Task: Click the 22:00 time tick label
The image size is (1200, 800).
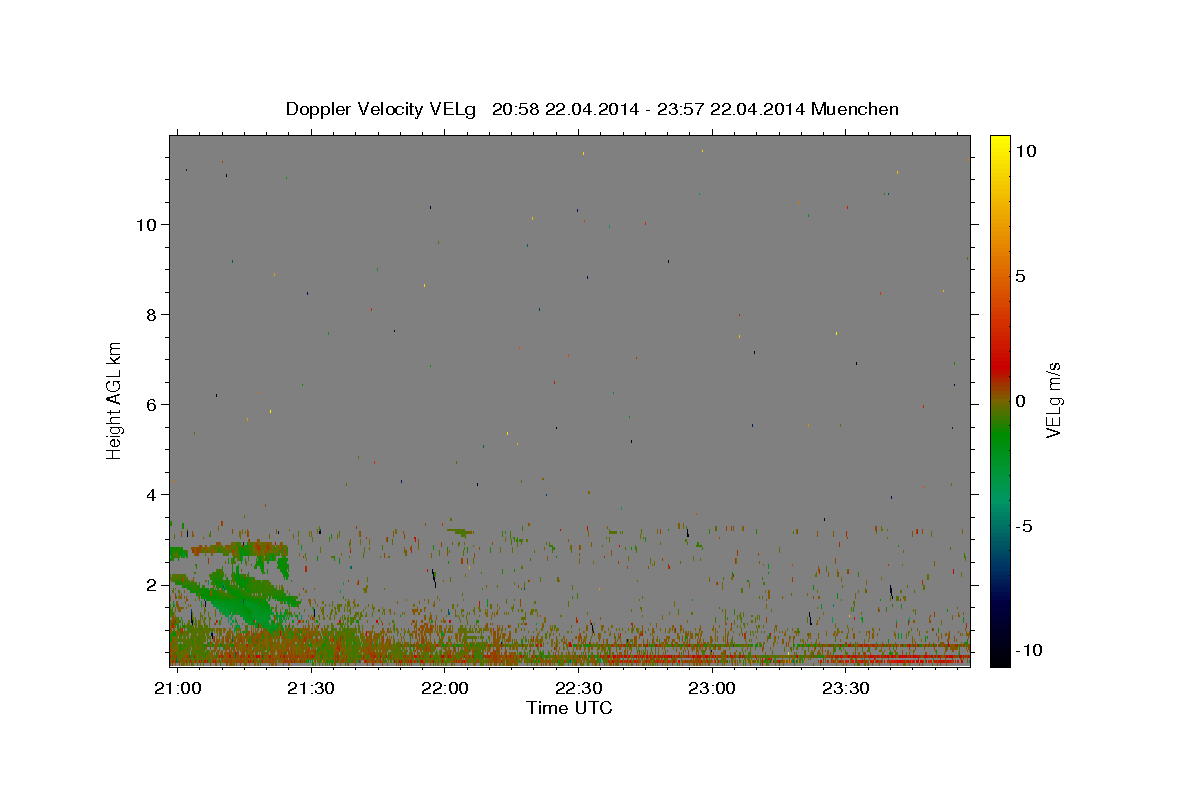Action: click(444, 689)
